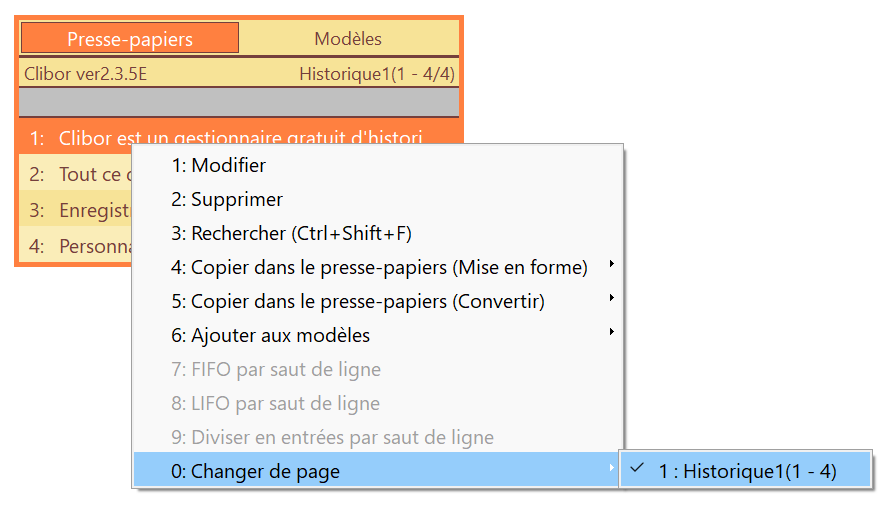
Task: Switch to the Presse-papiers tab
Action: point(130,38)
